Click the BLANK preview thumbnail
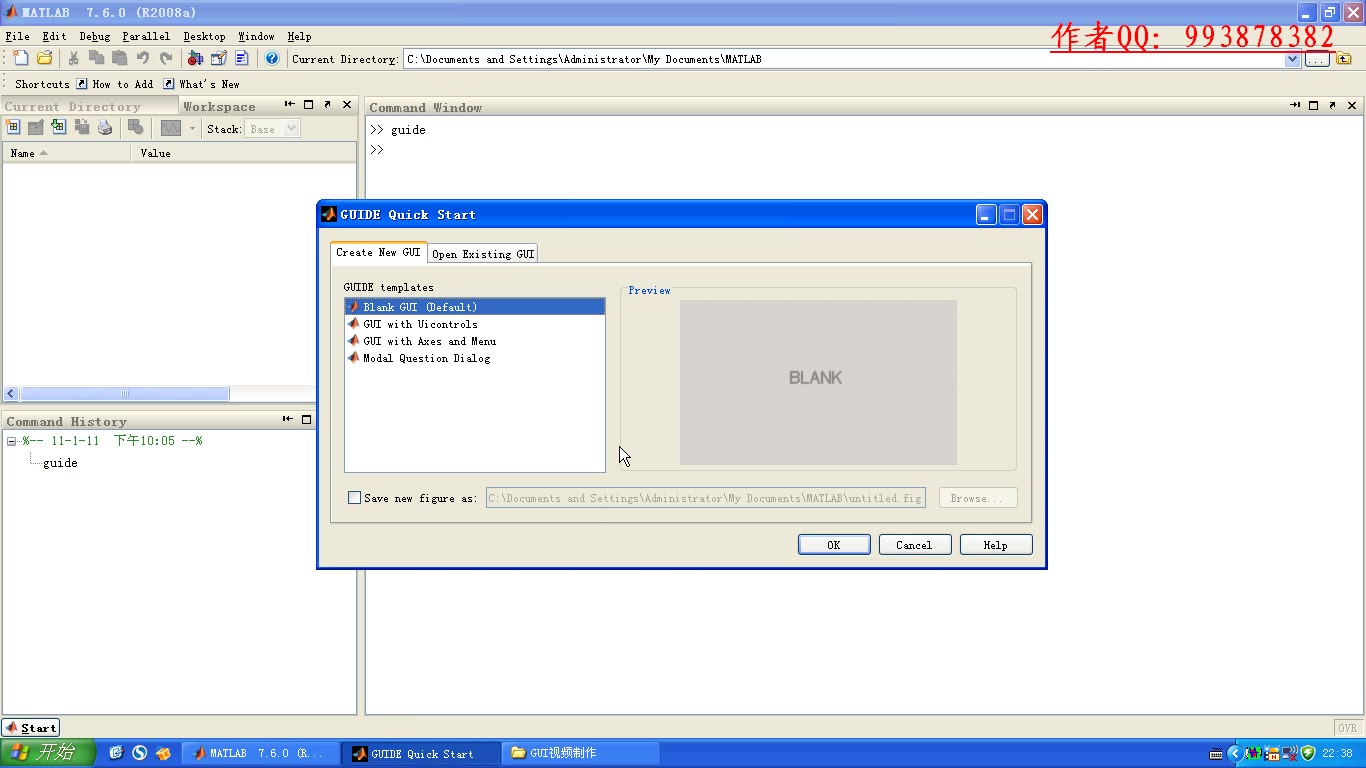This screenshot has width=1366, height=768. [x=818, y=382]
